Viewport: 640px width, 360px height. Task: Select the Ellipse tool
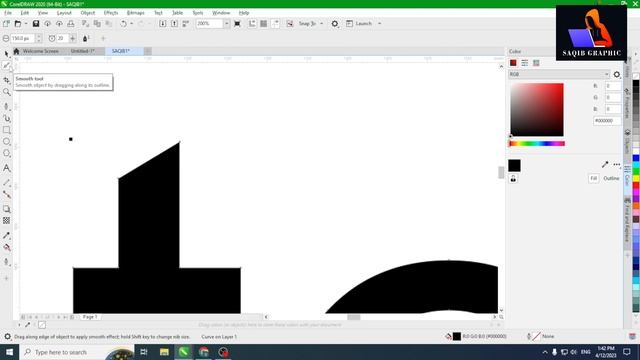7,142
